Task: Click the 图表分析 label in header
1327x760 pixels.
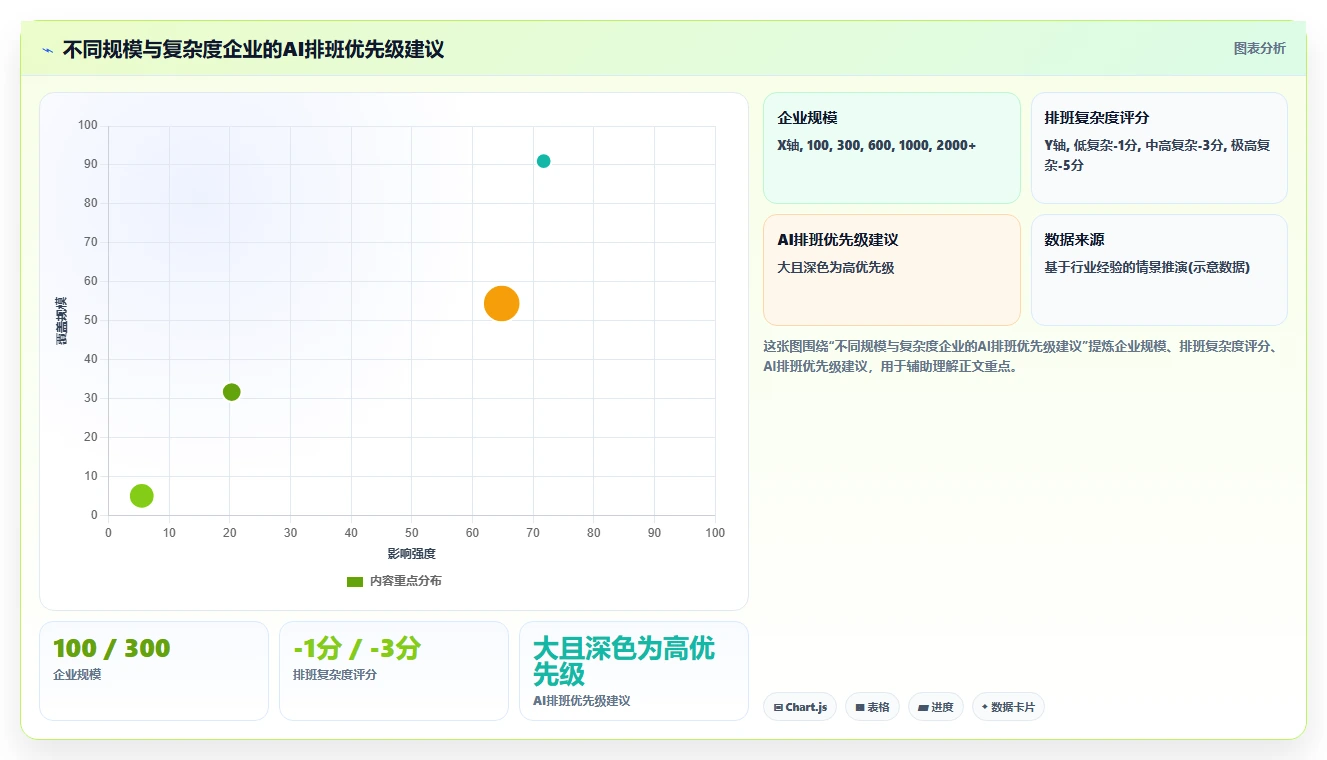Action: (1259, 48)
